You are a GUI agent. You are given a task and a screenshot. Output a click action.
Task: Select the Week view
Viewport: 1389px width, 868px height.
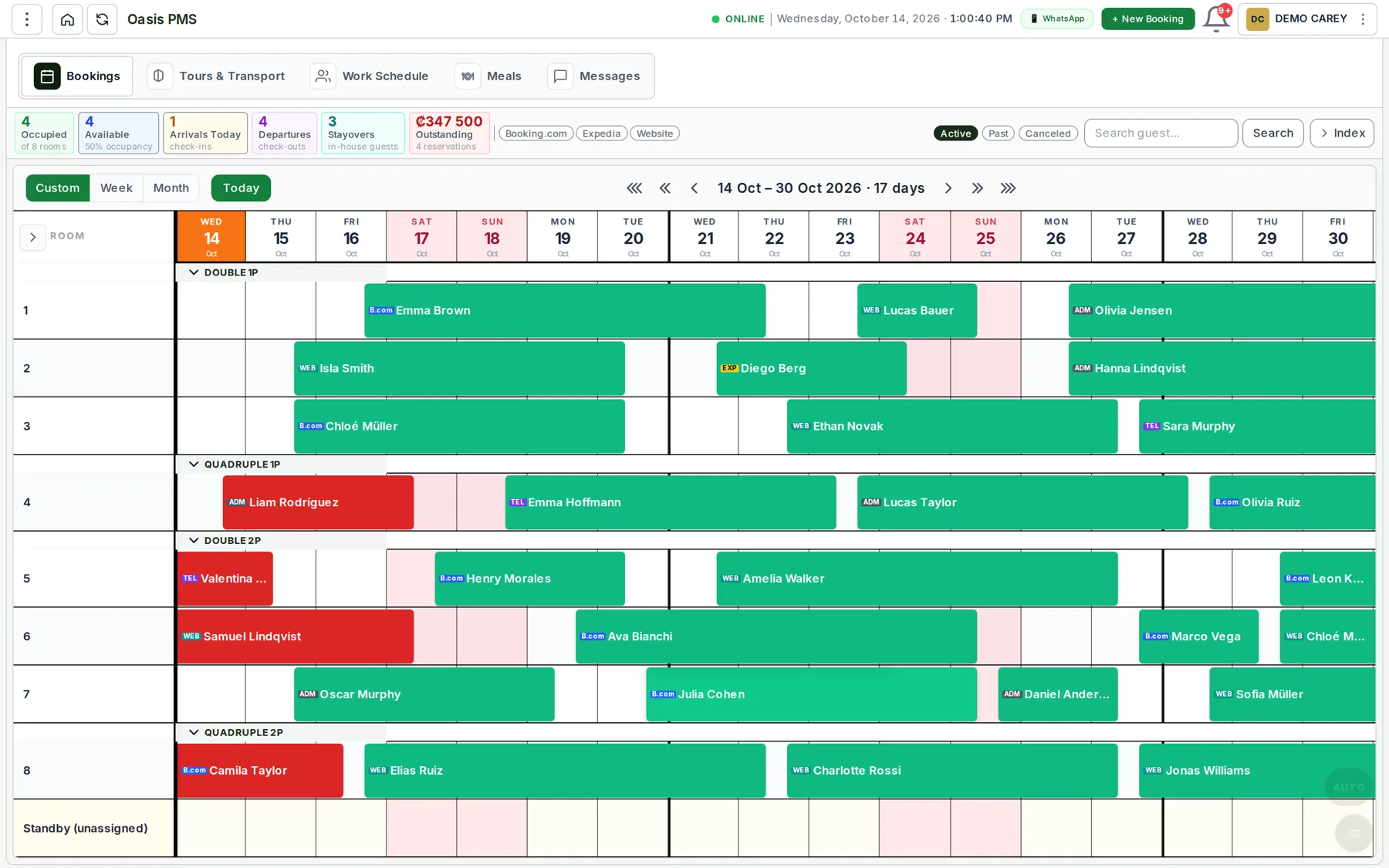[x=117, y=188]
